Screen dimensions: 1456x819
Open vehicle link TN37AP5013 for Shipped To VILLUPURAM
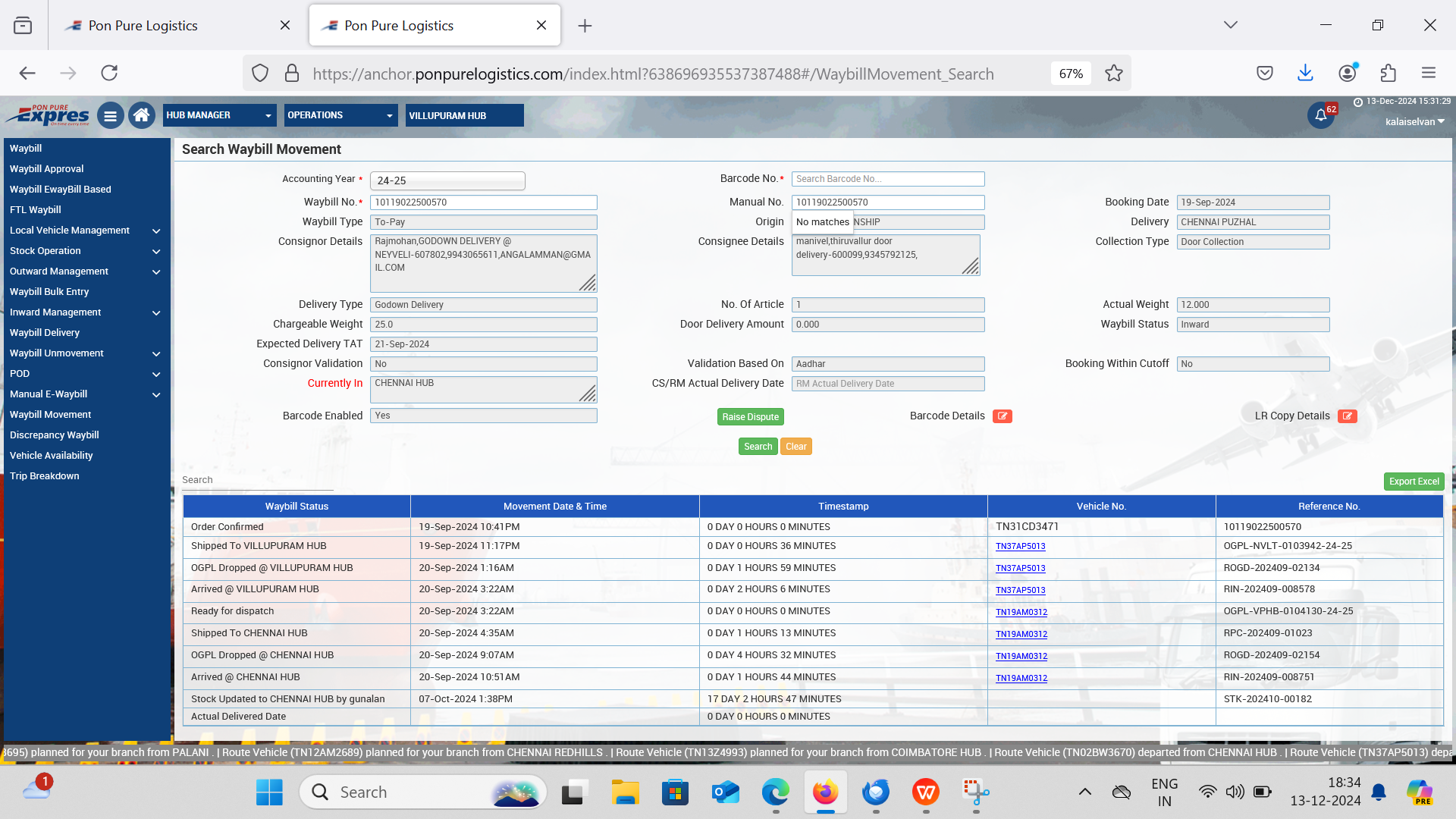(x=1020, y=547)
